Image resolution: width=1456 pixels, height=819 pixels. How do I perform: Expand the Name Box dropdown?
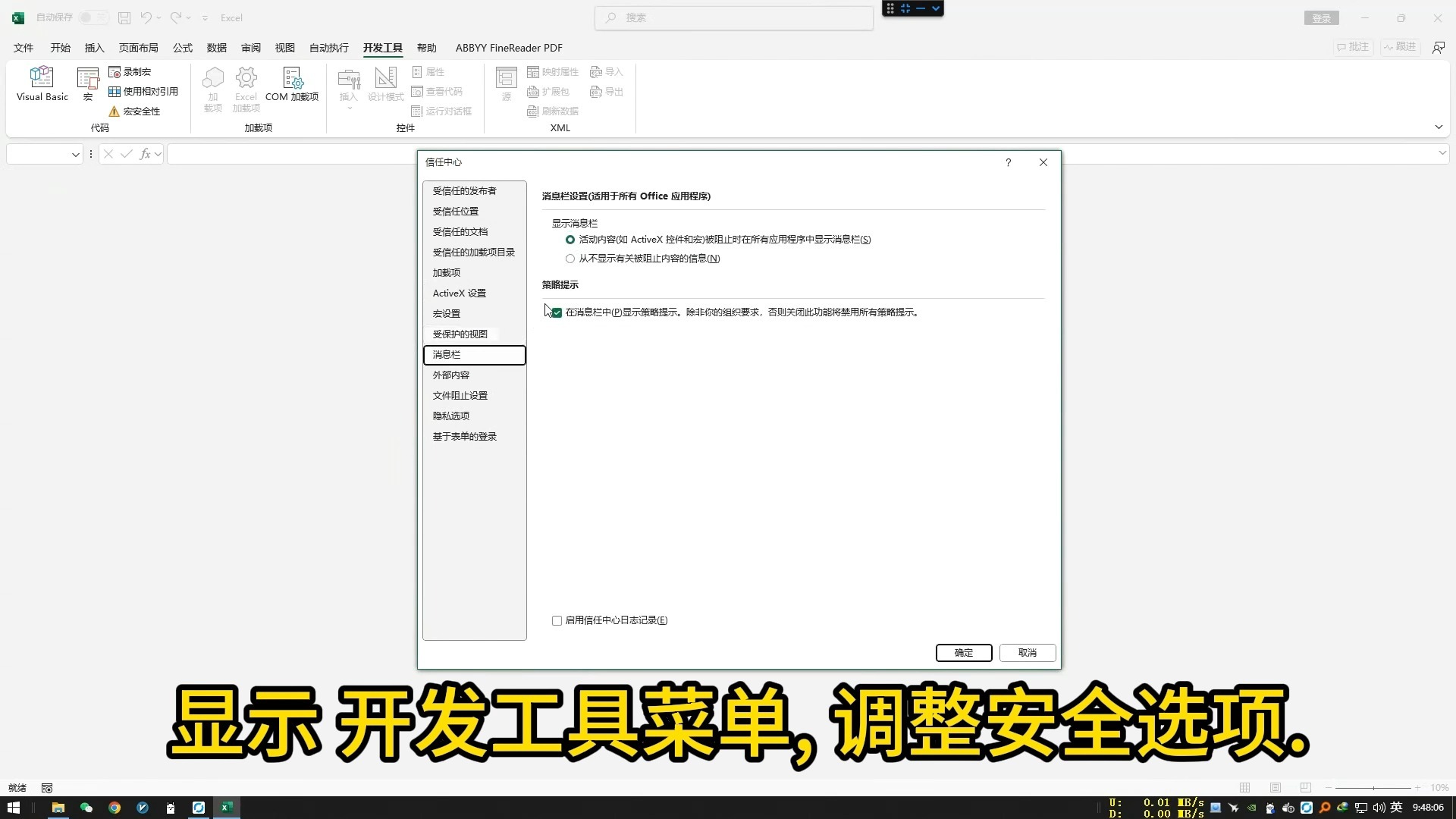point(76,155)
